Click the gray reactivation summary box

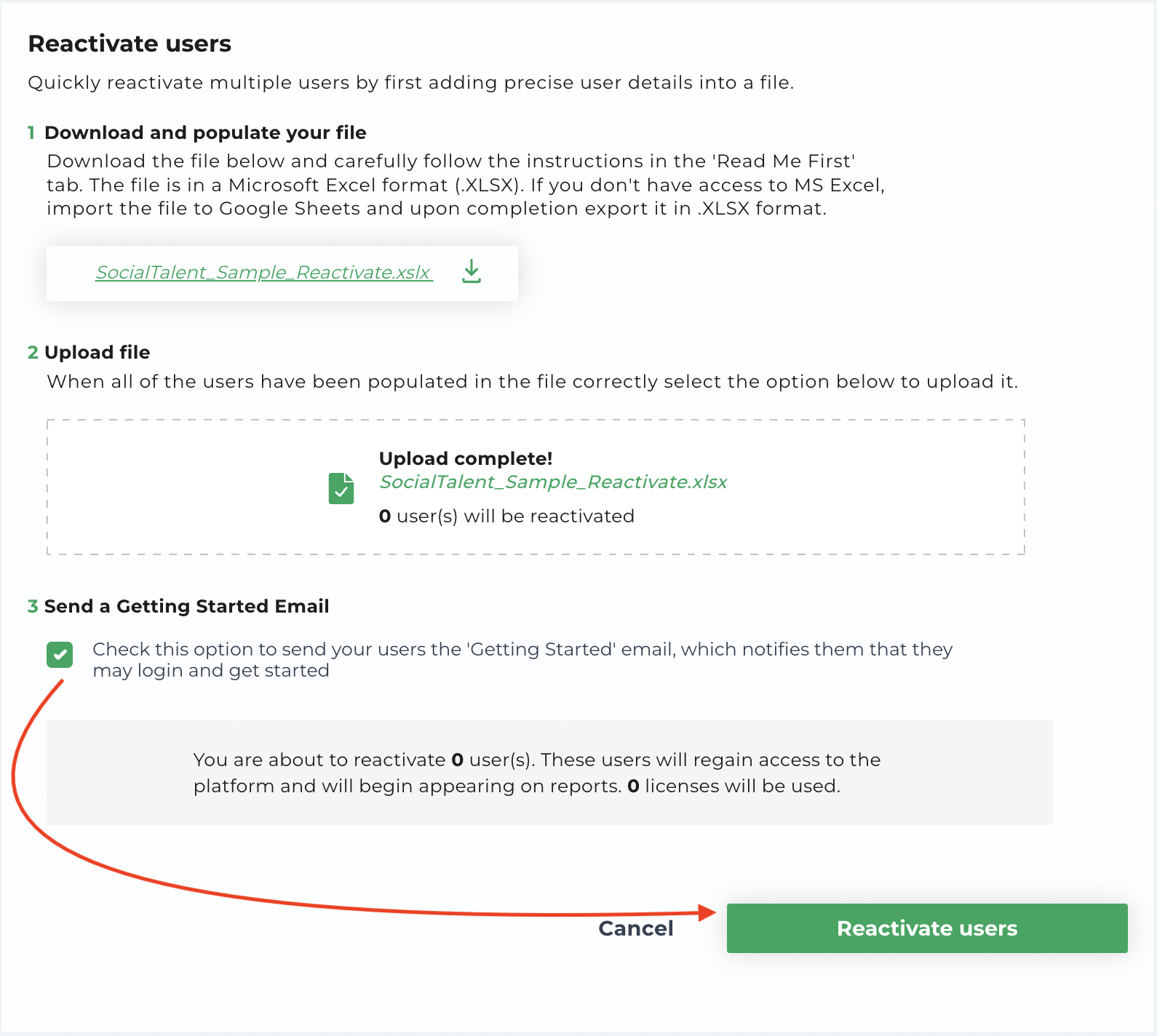point(550,773)
